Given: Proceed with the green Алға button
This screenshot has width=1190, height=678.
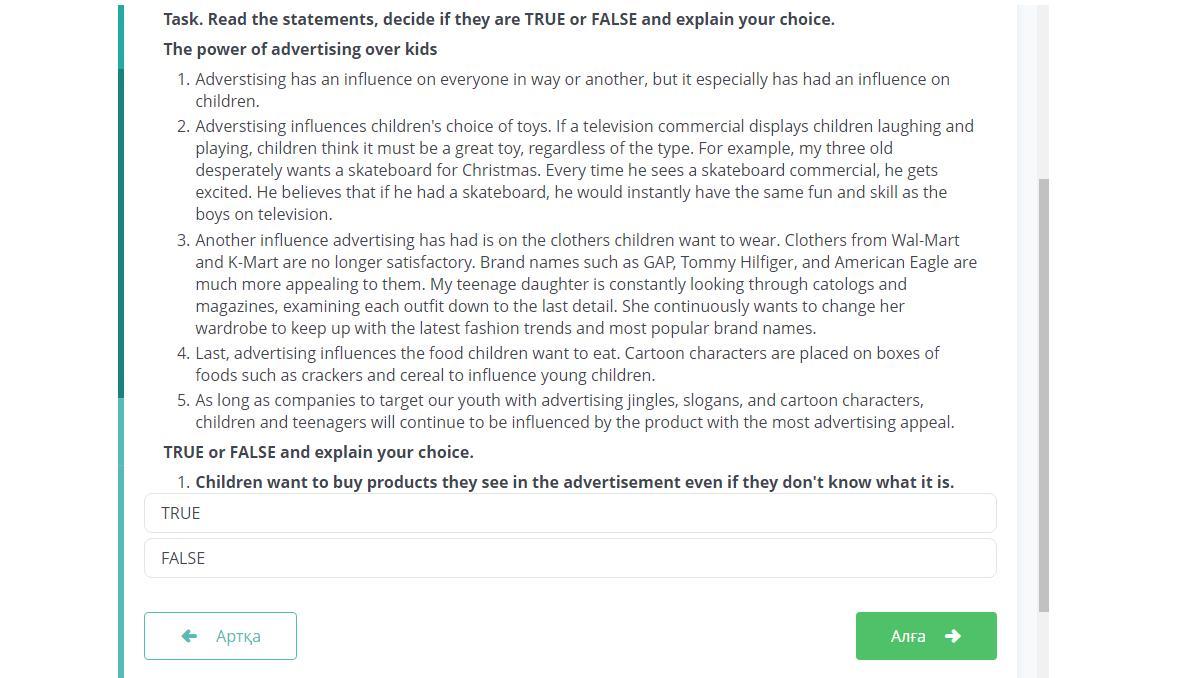Looking at the screenshot, I should [x=926, y=636].
